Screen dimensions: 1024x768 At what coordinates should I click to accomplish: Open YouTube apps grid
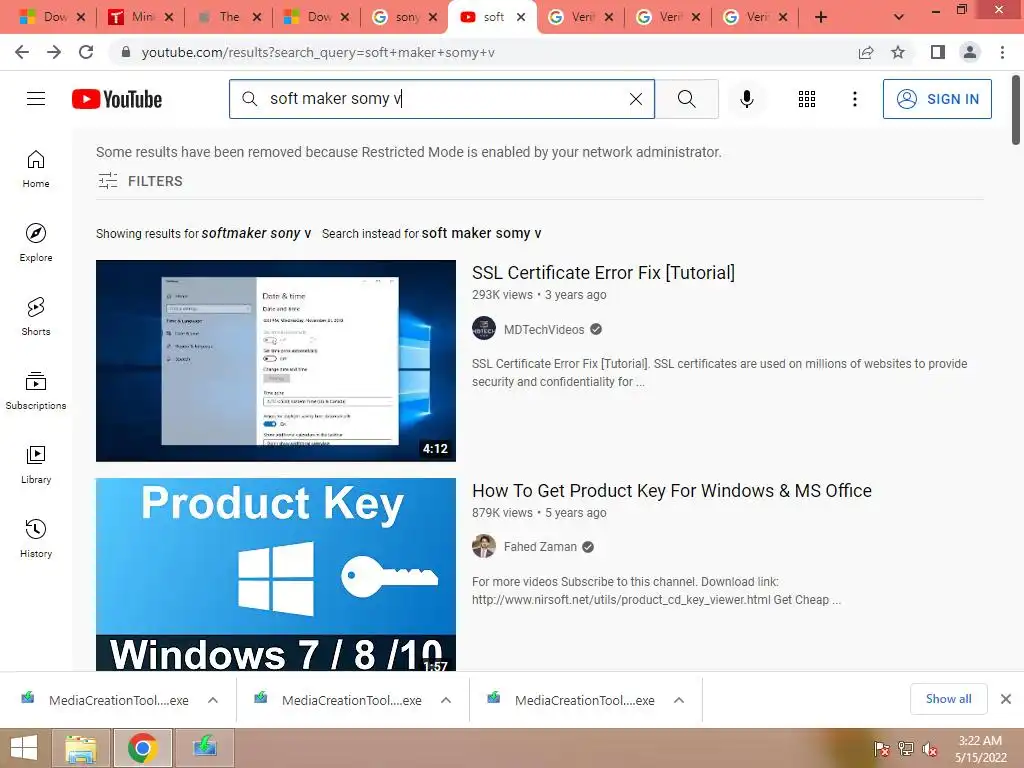tap(807, 99)
